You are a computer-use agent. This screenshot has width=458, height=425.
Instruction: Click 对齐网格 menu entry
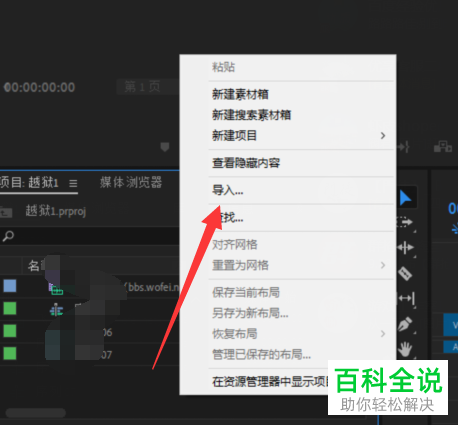click(x=288, y=245)
